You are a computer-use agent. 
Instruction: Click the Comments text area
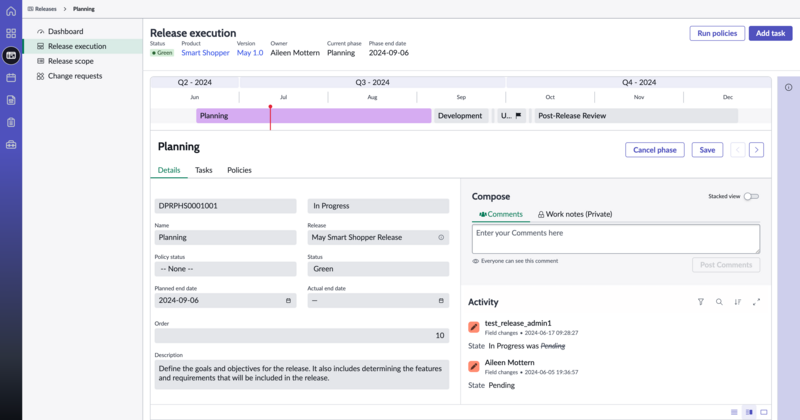pyautogui.click(x=616, y=239)
